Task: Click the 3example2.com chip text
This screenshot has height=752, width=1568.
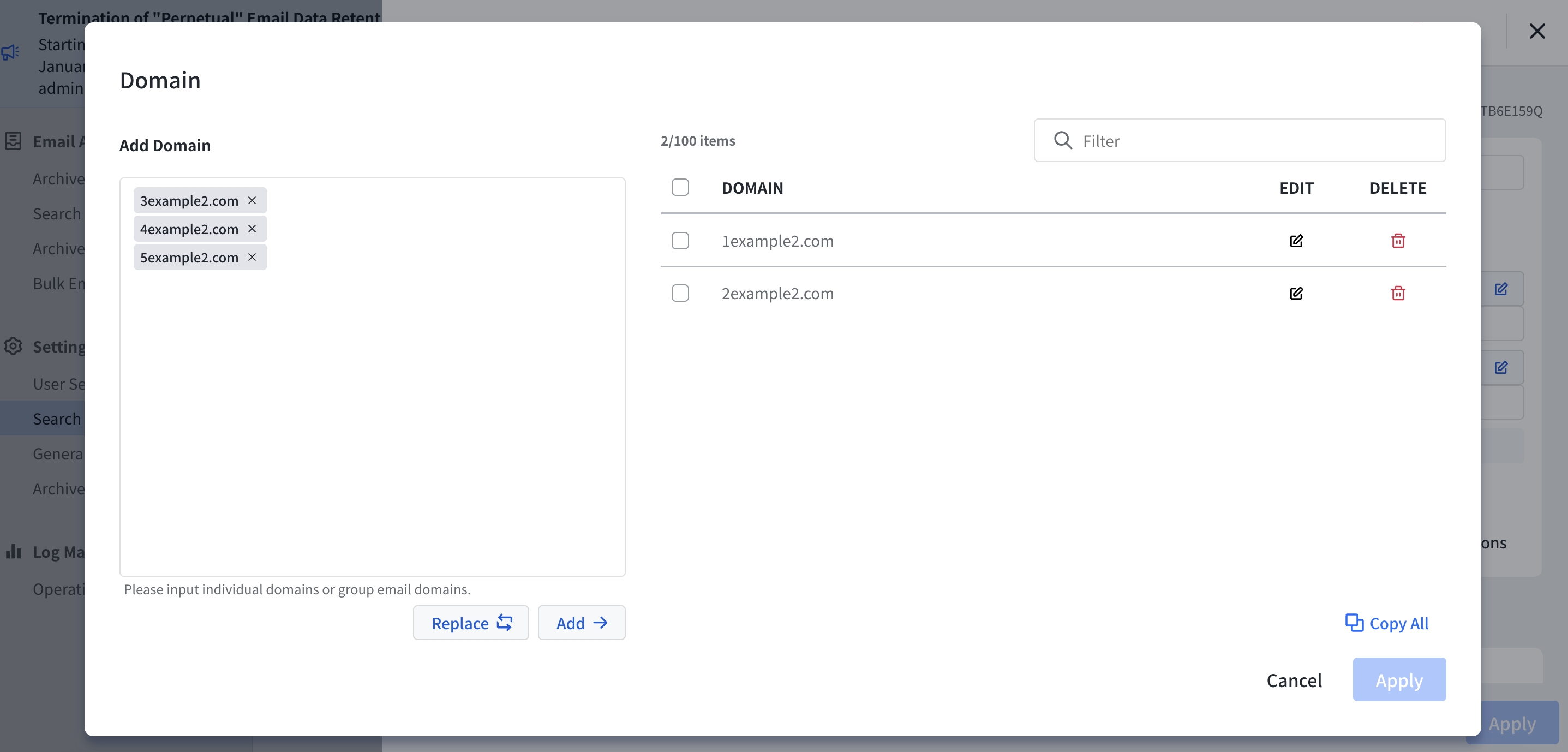Action: click(x=189, y=200)
